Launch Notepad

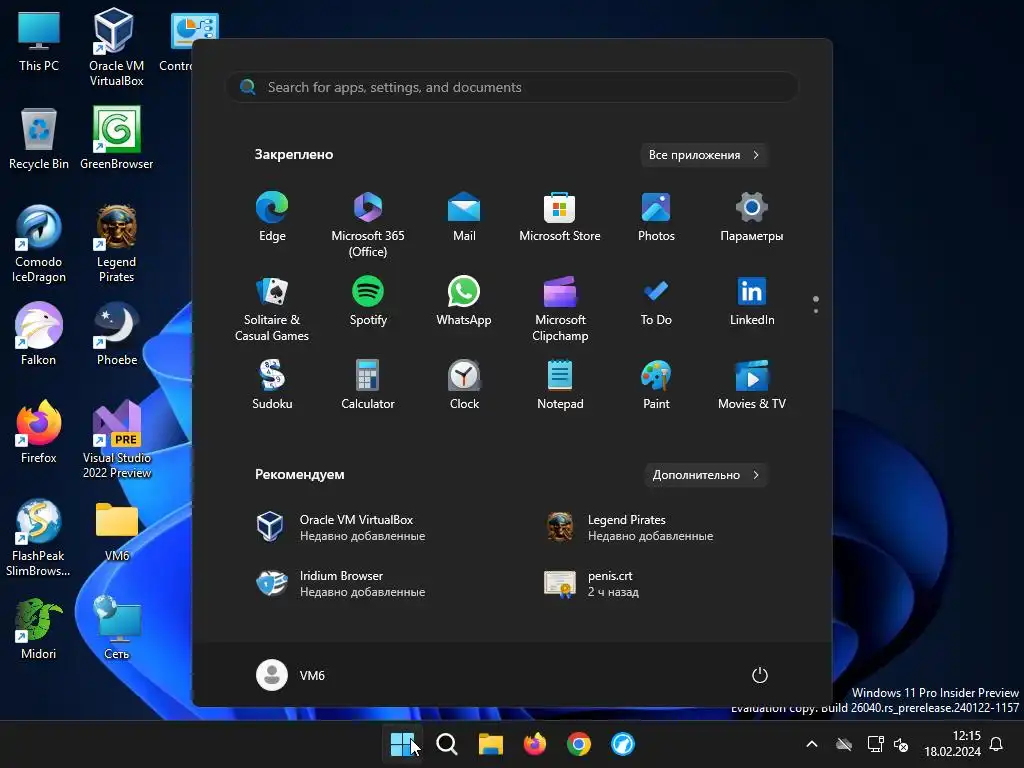click(560, 385)
